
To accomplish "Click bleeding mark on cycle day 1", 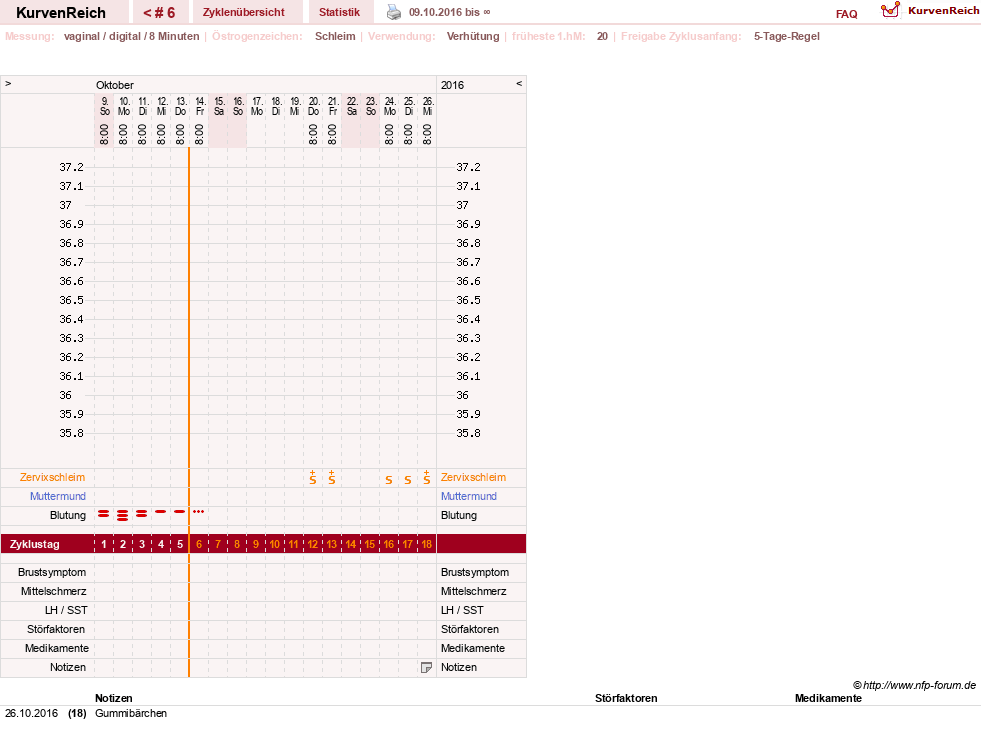I will (104, 514).
